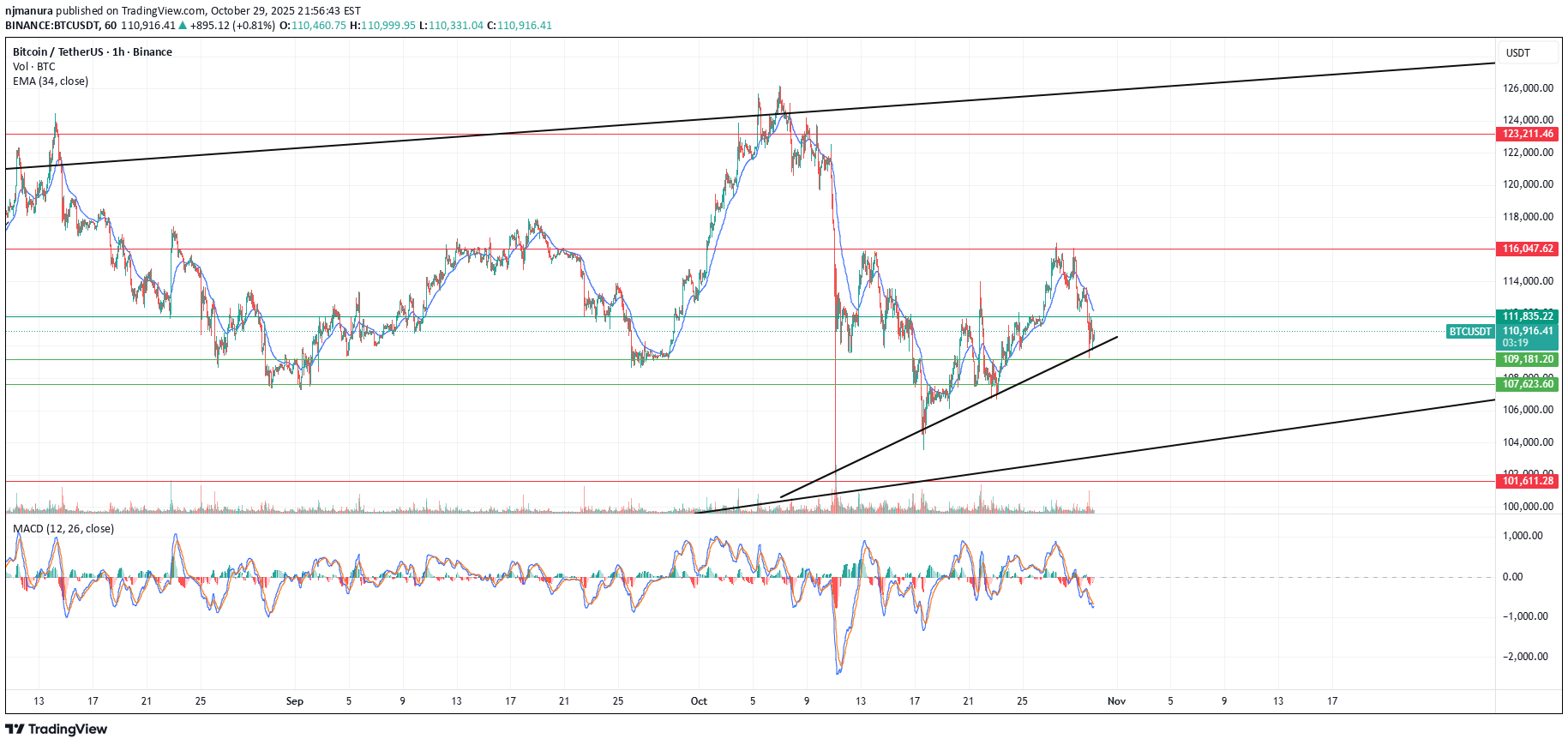Click the MACD 0.00 axis label
This screenshot has width=1568, height=745.
pos(1512,577)
